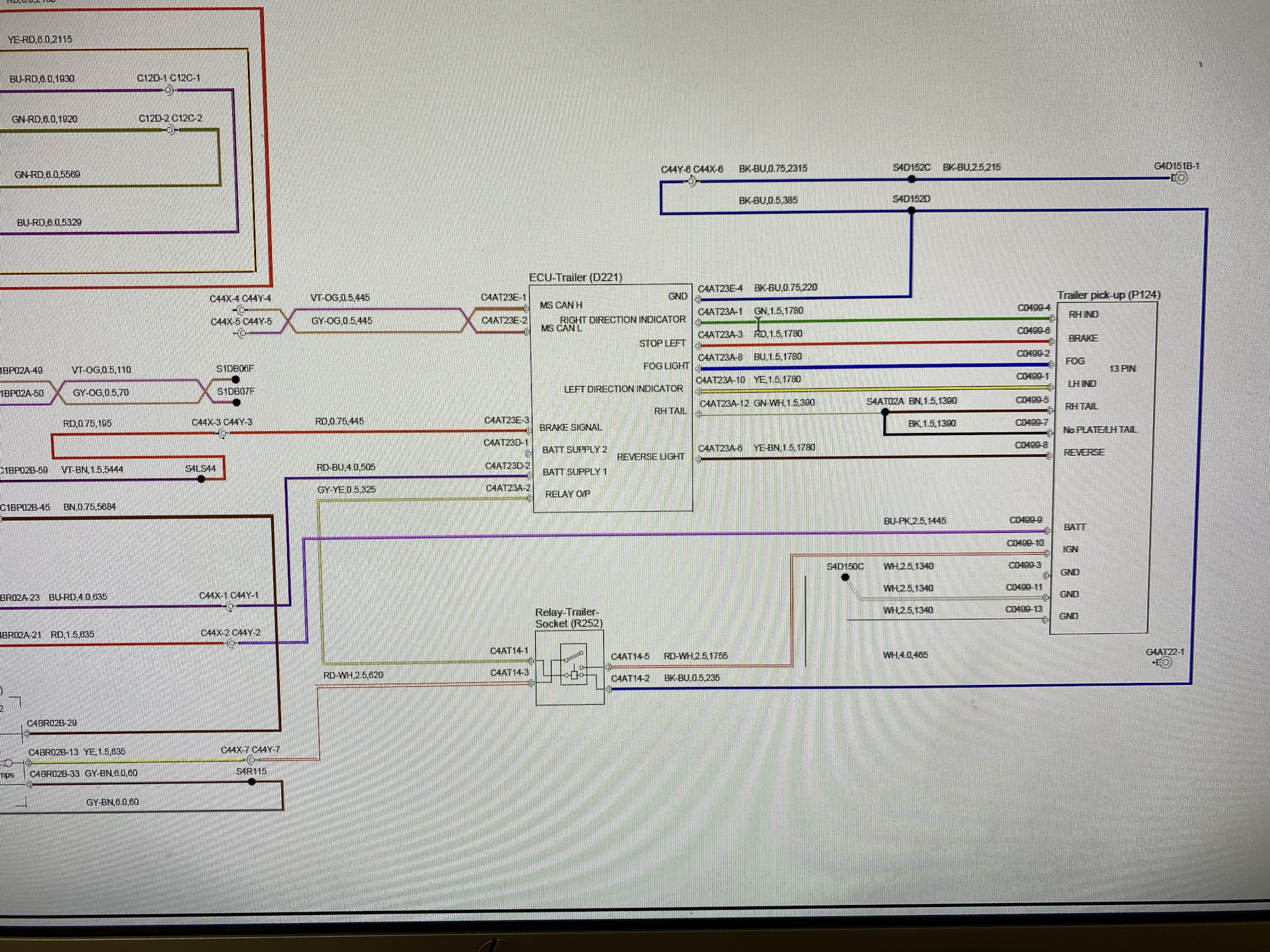Click the VT-OG,0.5,445 wire label
Image resolution: width=1270 pixels, height=952 pixels.
click(x=340, y=298)
